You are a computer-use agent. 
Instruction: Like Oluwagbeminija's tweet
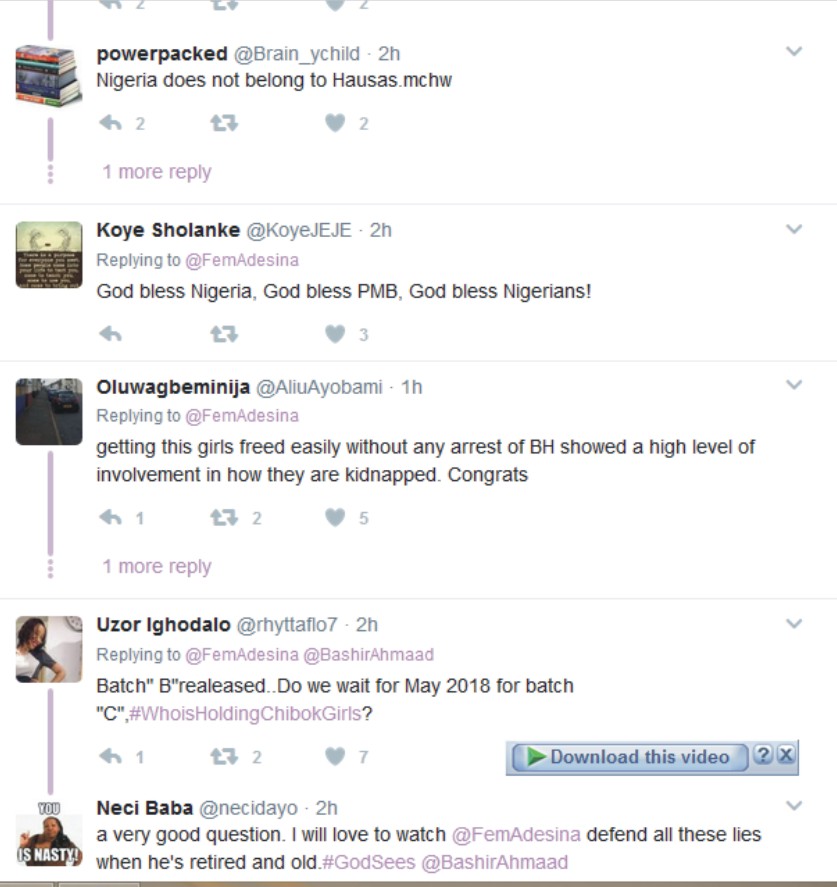pyautogui.click(x=336, y=518)
